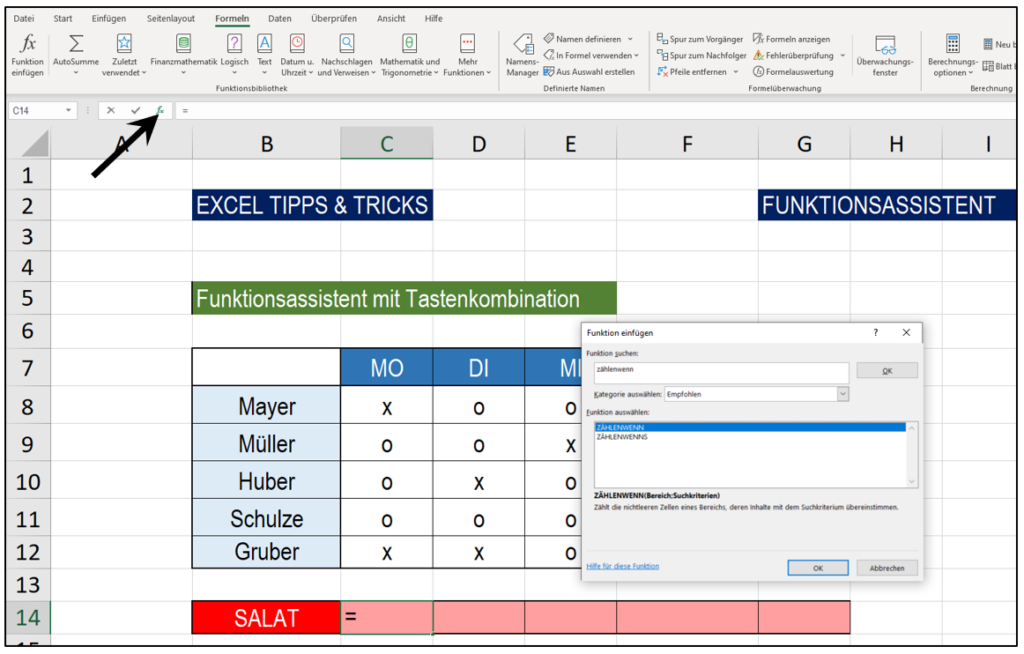Screen dimensions: 1024x654
Task: Click the Gruber cell
Action: pyautogui.click(x=266, y=552)
